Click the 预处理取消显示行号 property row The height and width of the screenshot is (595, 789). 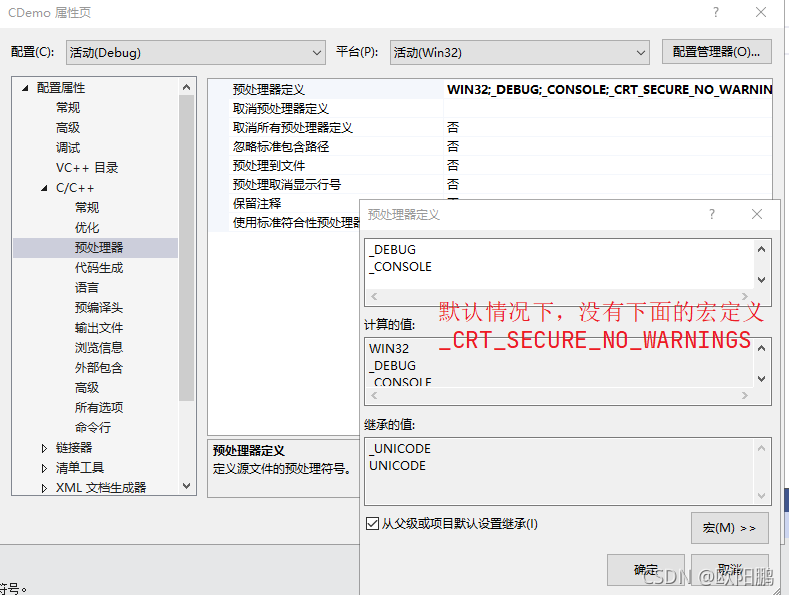(491, 184)
